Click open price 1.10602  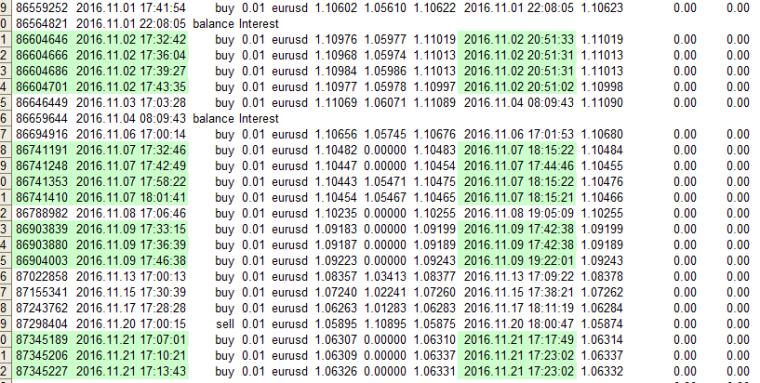point(336,8)
